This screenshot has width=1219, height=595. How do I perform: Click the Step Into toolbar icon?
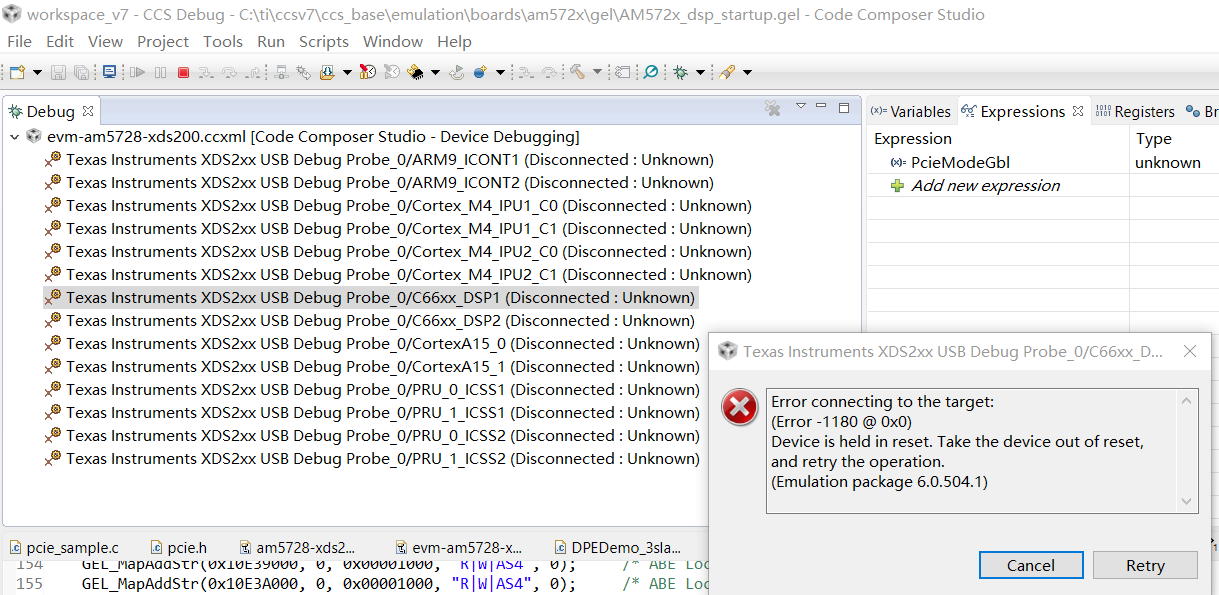pos(206,72)
